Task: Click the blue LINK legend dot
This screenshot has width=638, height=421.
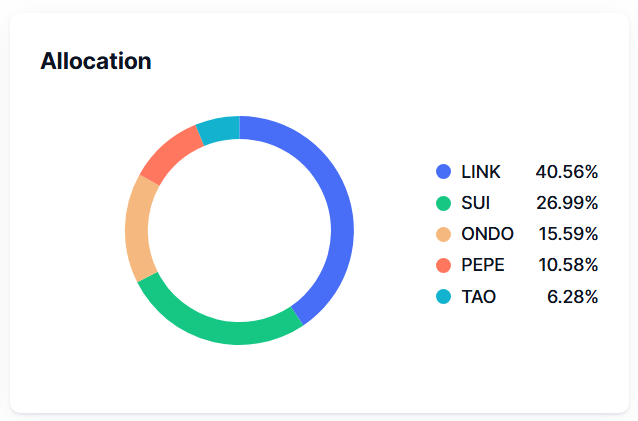Action: pos(443,172)
